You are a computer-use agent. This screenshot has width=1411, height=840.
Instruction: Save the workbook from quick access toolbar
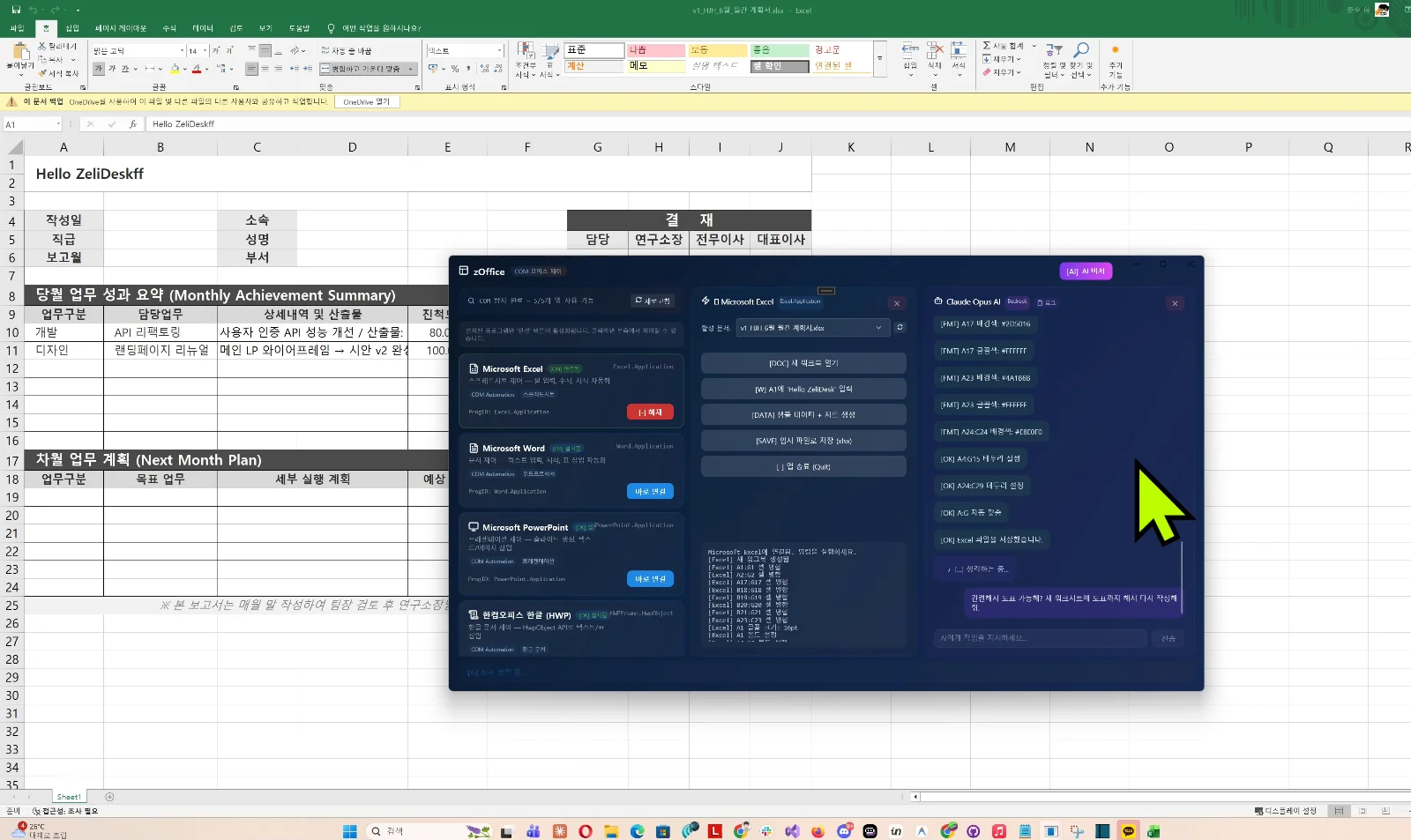coord(15,10)
